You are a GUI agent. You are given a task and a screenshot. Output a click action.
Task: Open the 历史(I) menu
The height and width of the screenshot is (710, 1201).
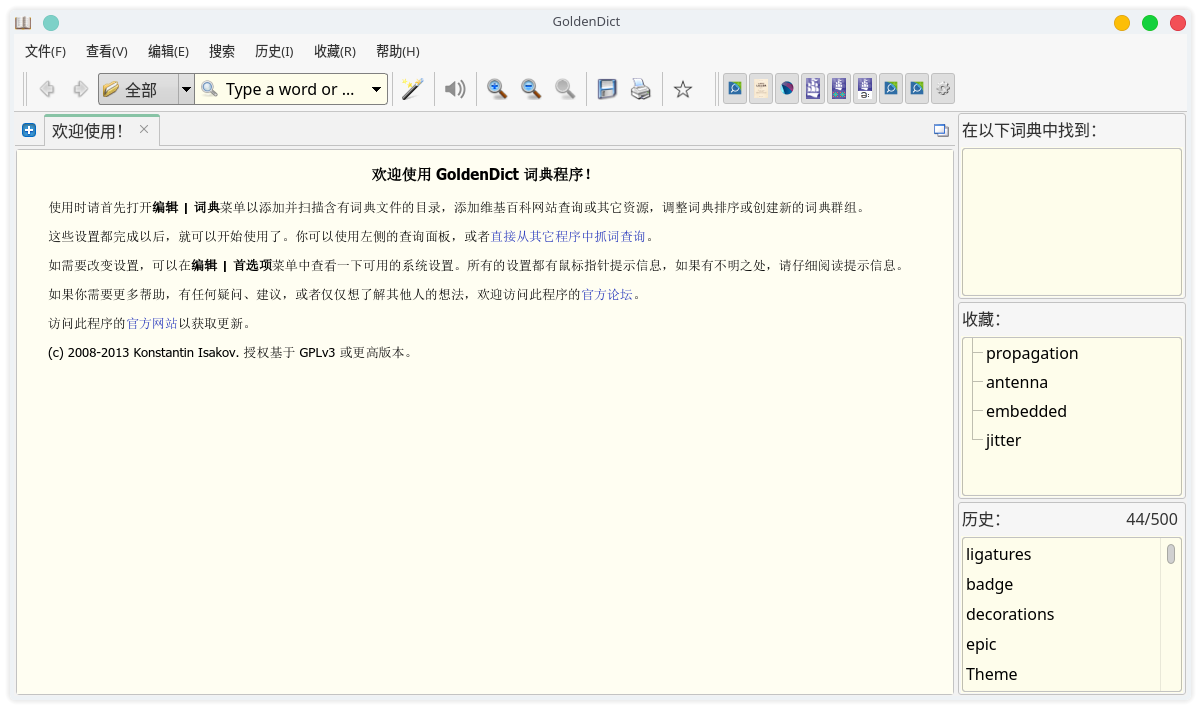click(274, 51)
